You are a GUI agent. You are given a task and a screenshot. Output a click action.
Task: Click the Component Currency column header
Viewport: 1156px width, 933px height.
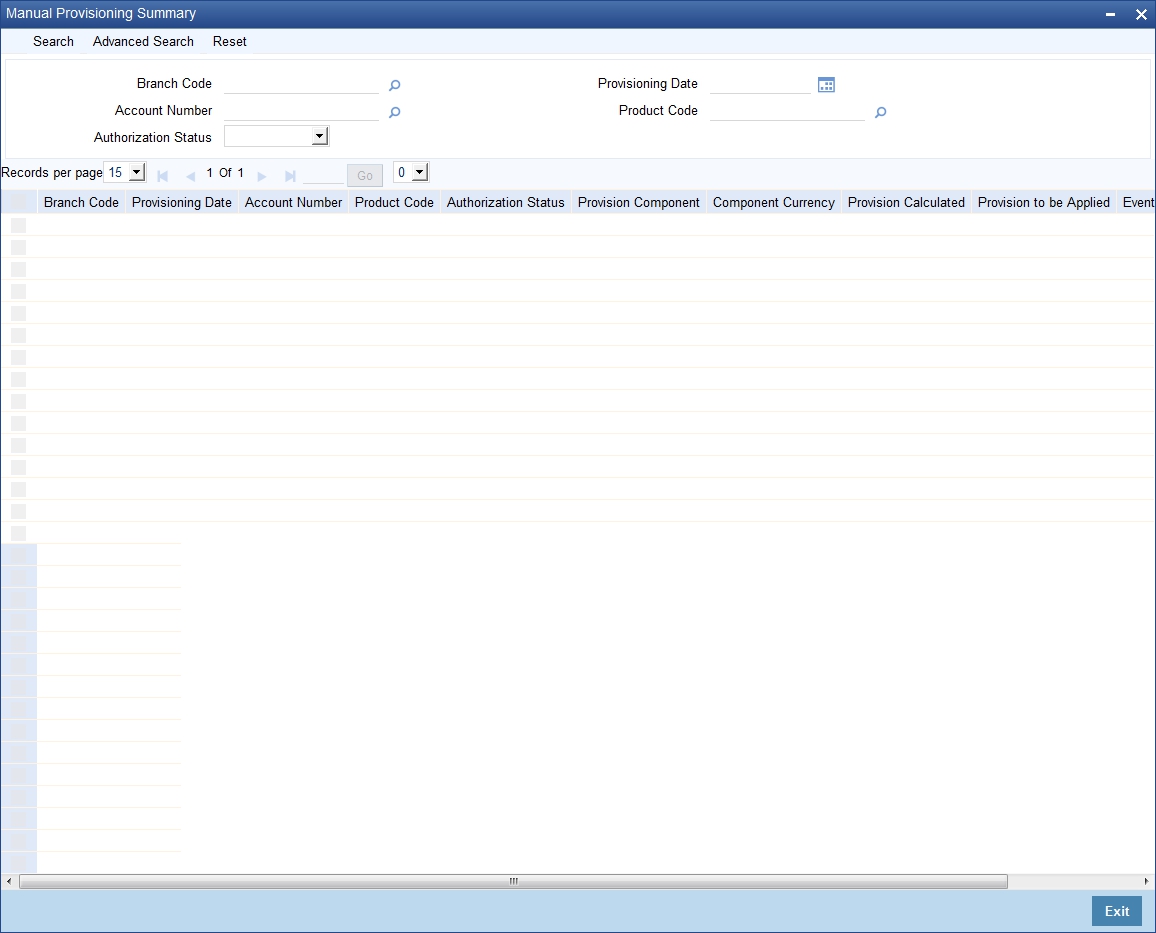(773, 202)
